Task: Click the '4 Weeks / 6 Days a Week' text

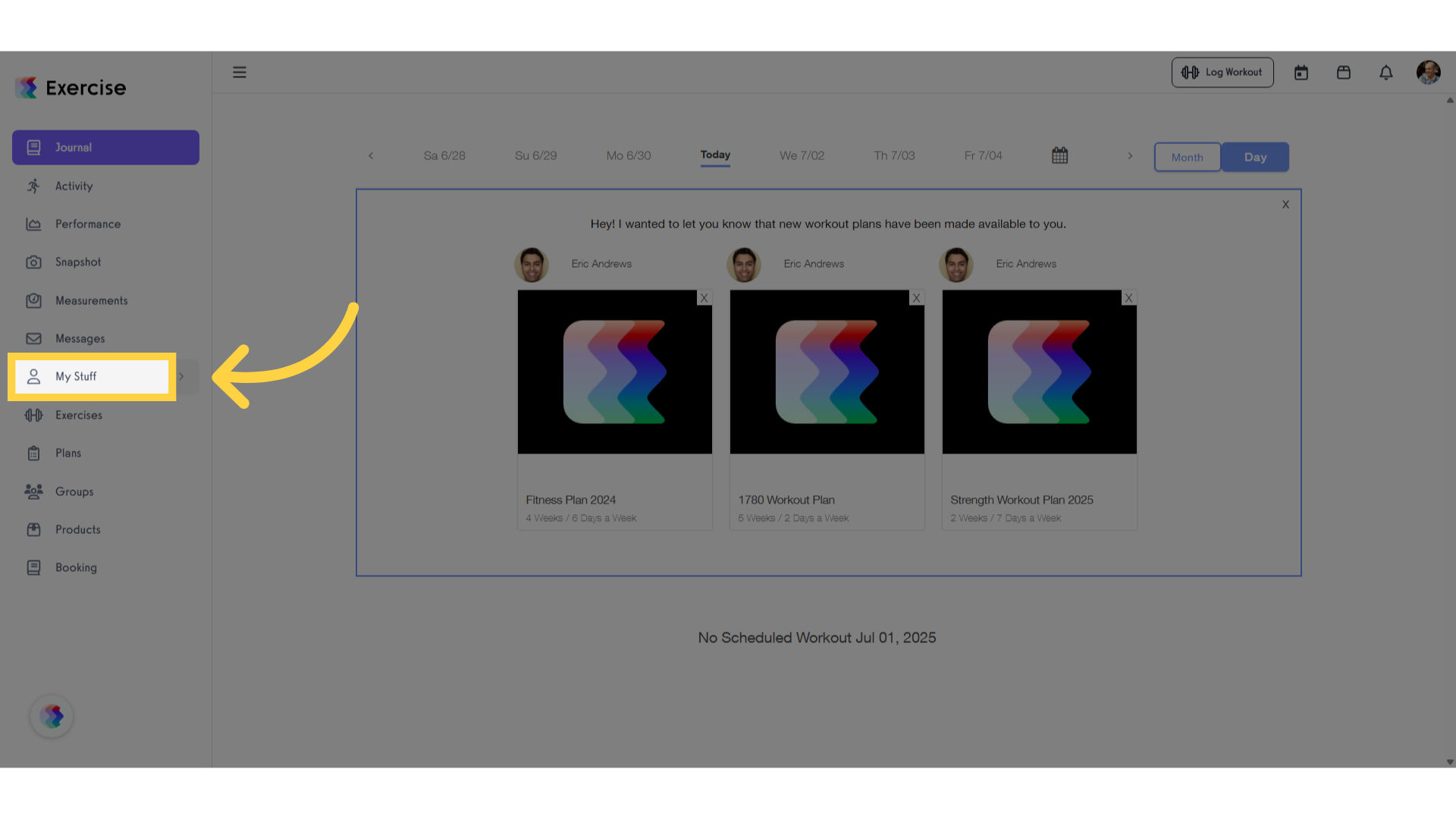Action: [581, 518]
